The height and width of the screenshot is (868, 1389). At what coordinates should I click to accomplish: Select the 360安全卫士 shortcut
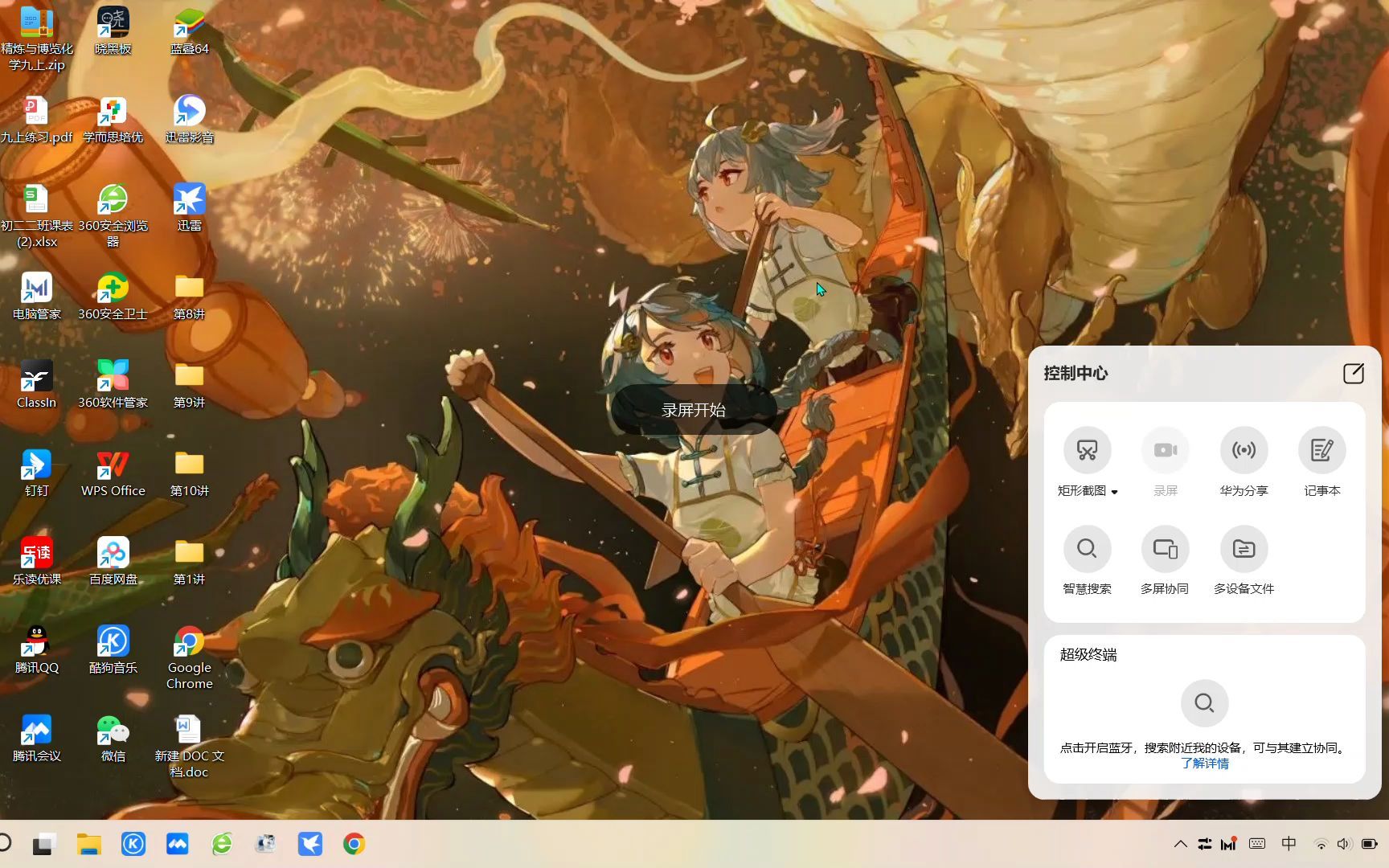tap(113, 297)
